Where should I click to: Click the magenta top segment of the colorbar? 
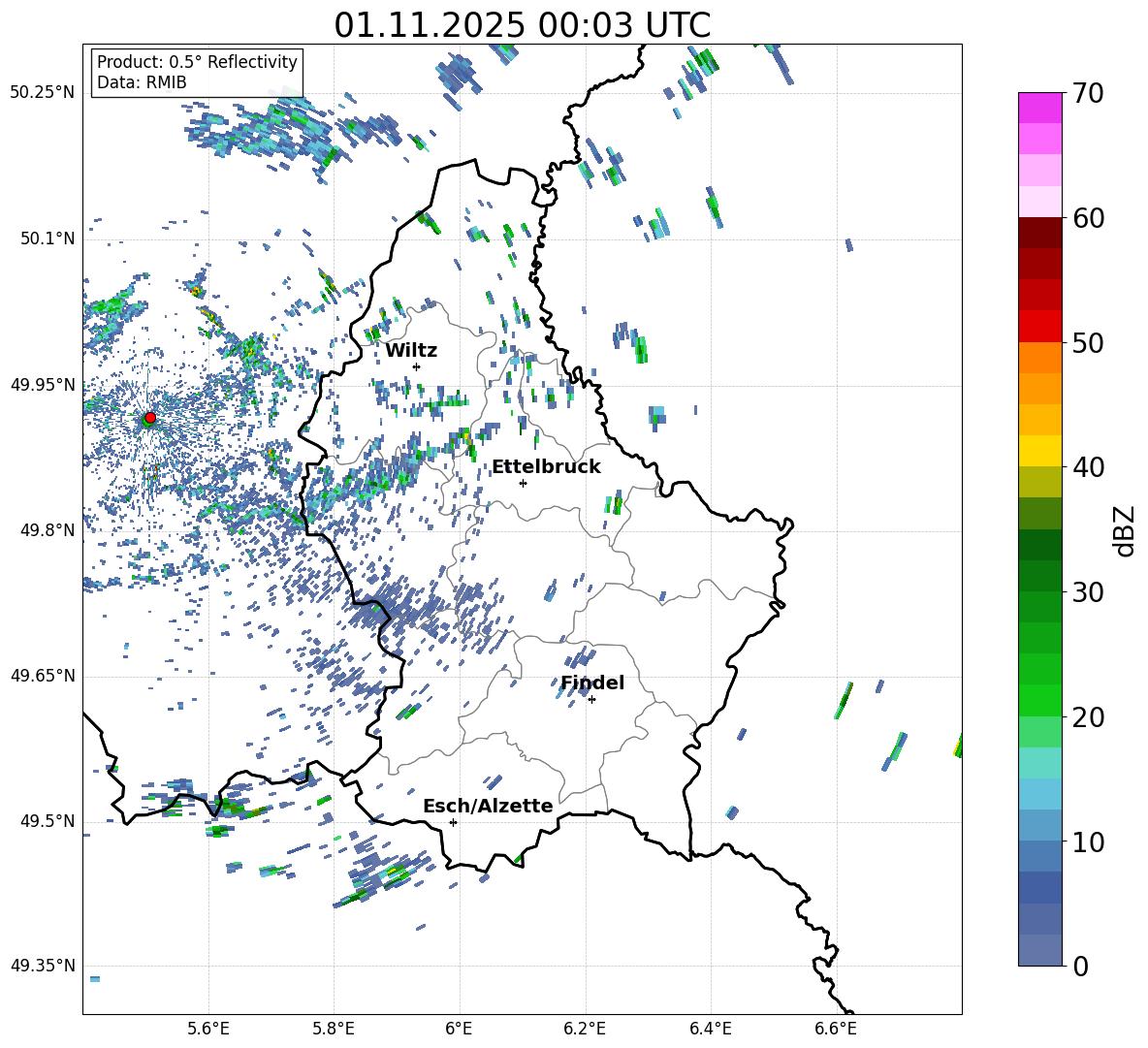pyautogui.click(x=1040, y=108)
